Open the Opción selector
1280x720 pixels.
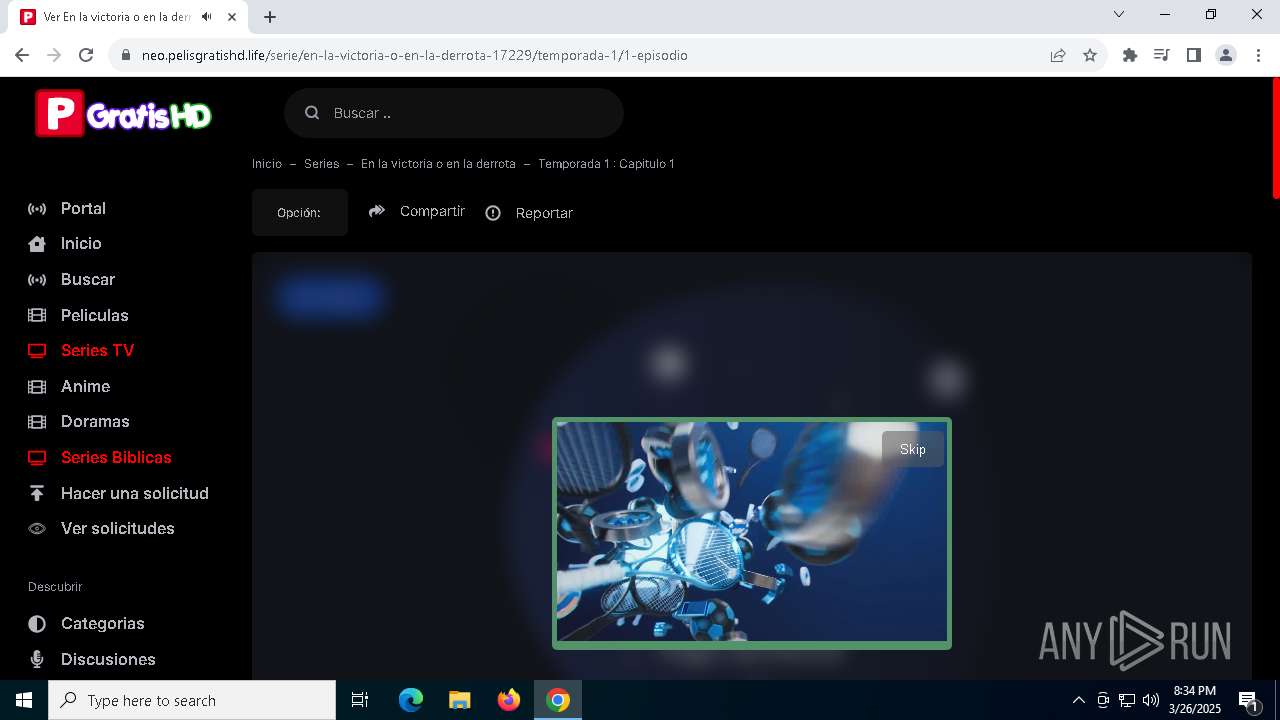(300, 213)
